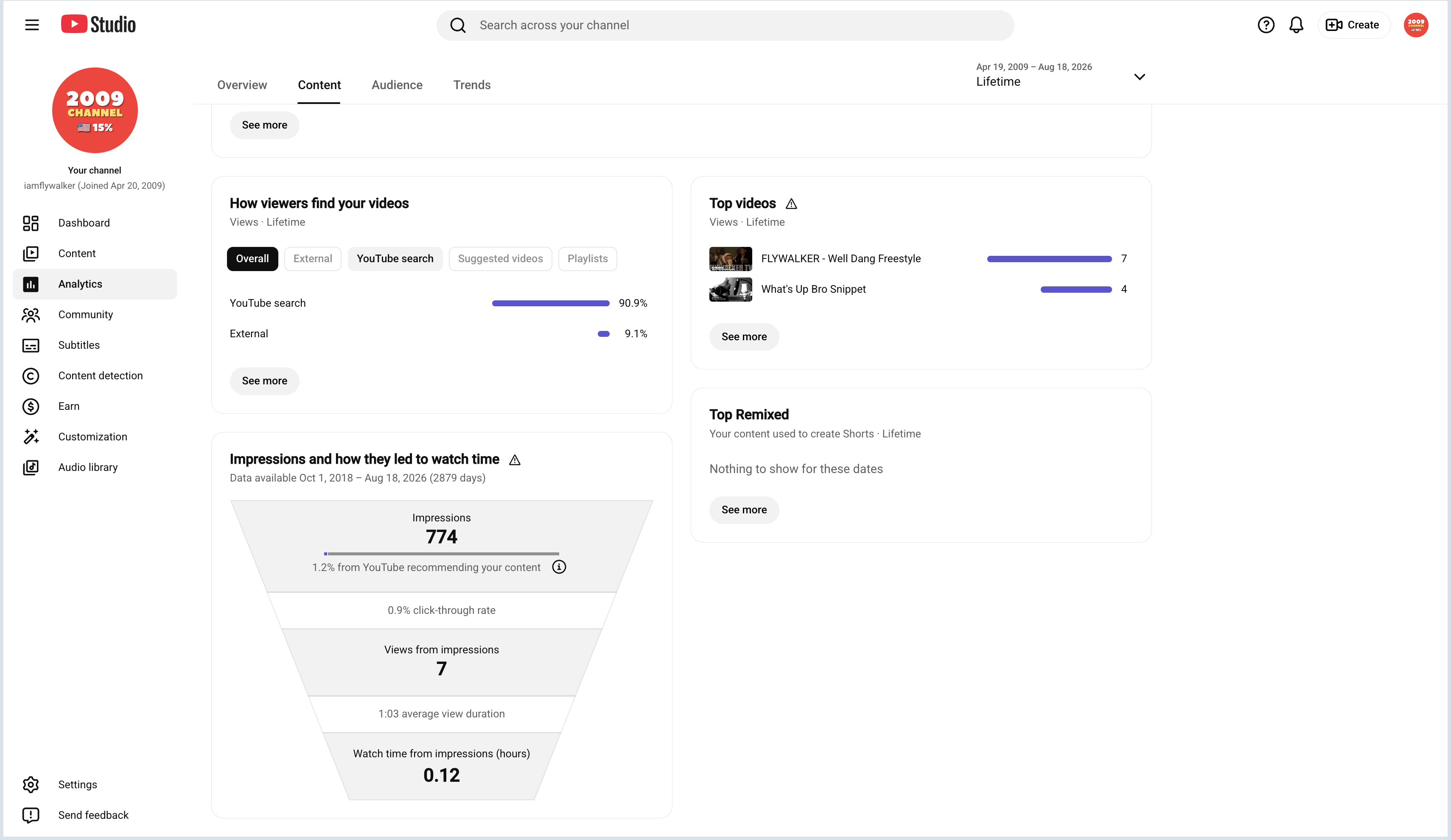Click the Settings gear icon
Viewport: 1451px width, 840px height.
(x=31, y=784)
